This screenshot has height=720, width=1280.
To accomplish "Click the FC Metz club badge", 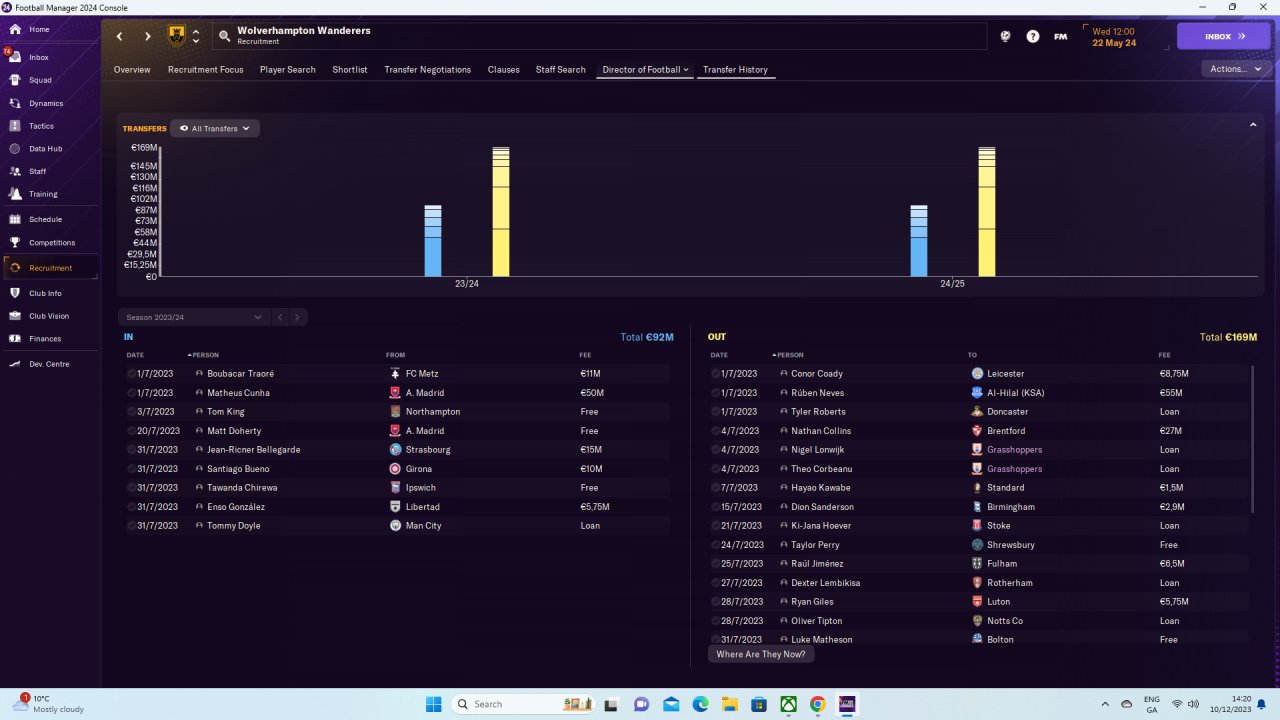I will click(396, 373).
